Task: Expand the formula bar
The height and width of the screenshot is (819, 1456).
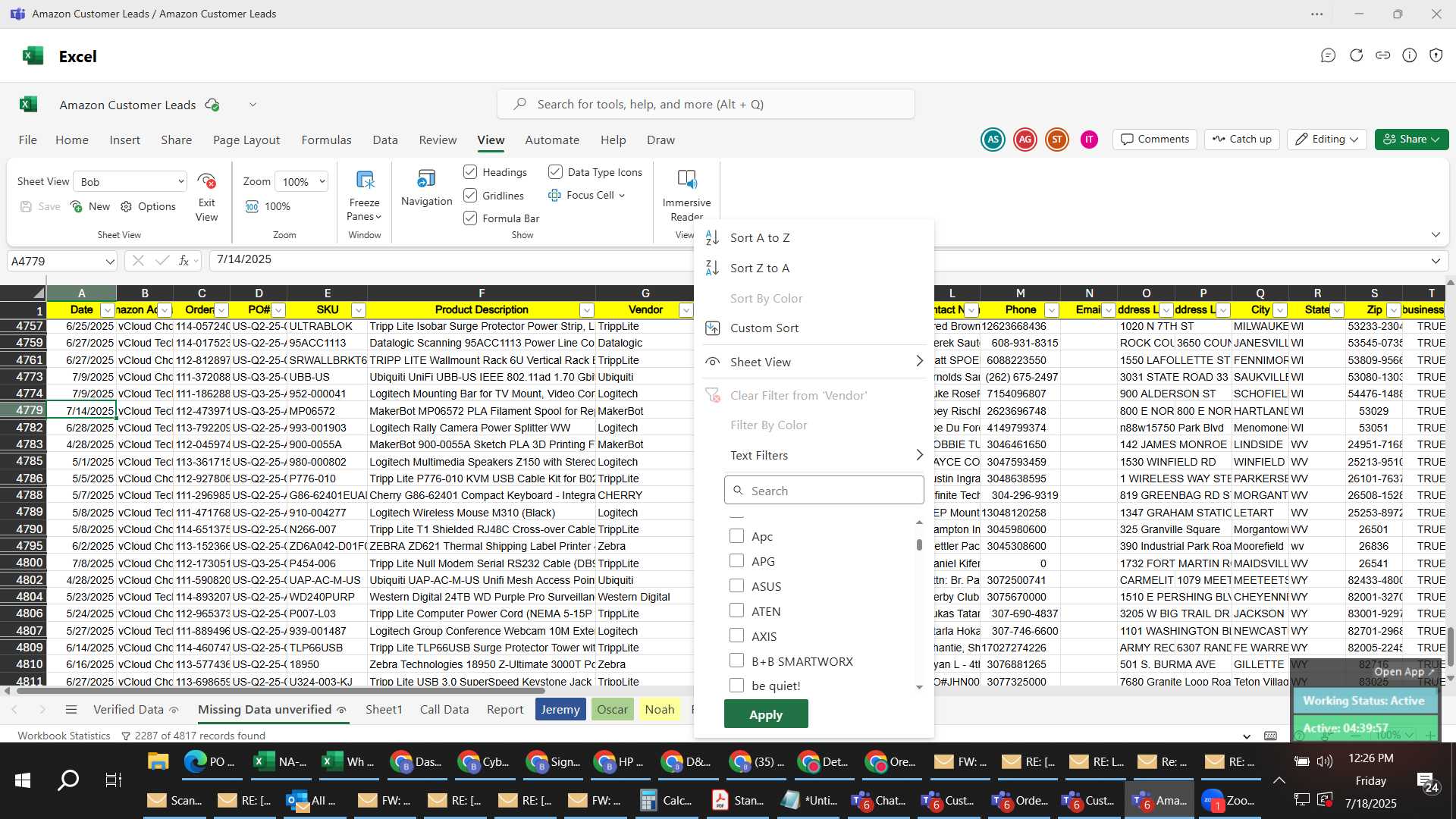Action: [1436, 261]
